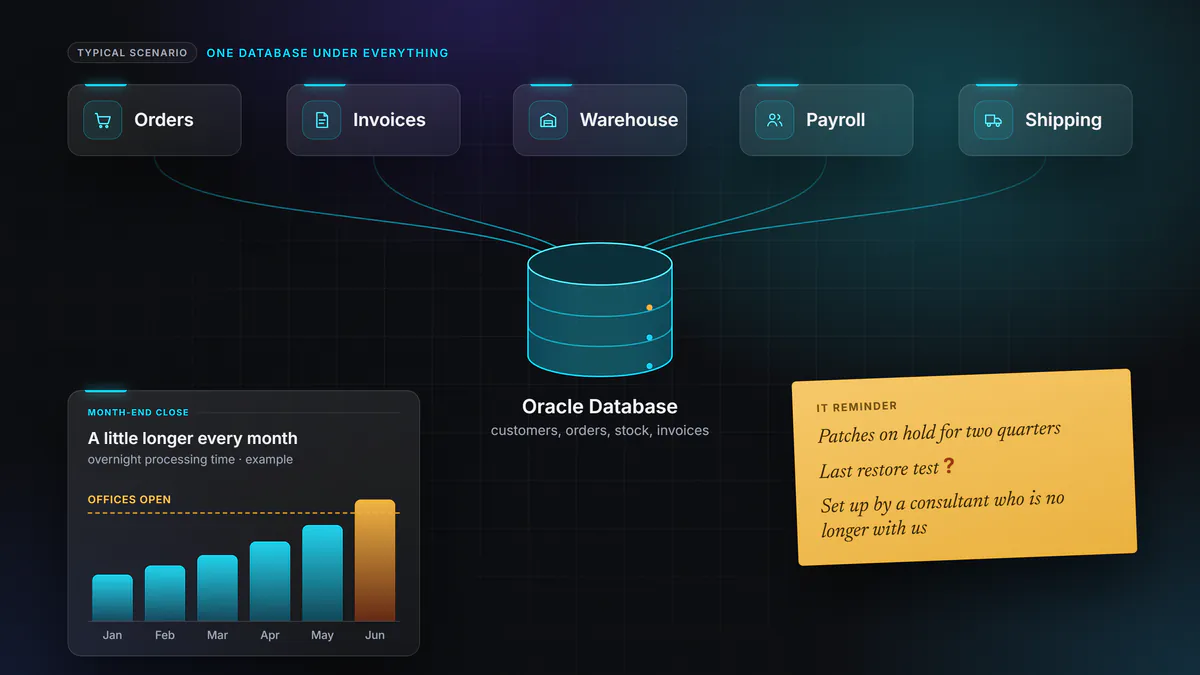
Task: Select the Invoices card label
Action: 389,120
